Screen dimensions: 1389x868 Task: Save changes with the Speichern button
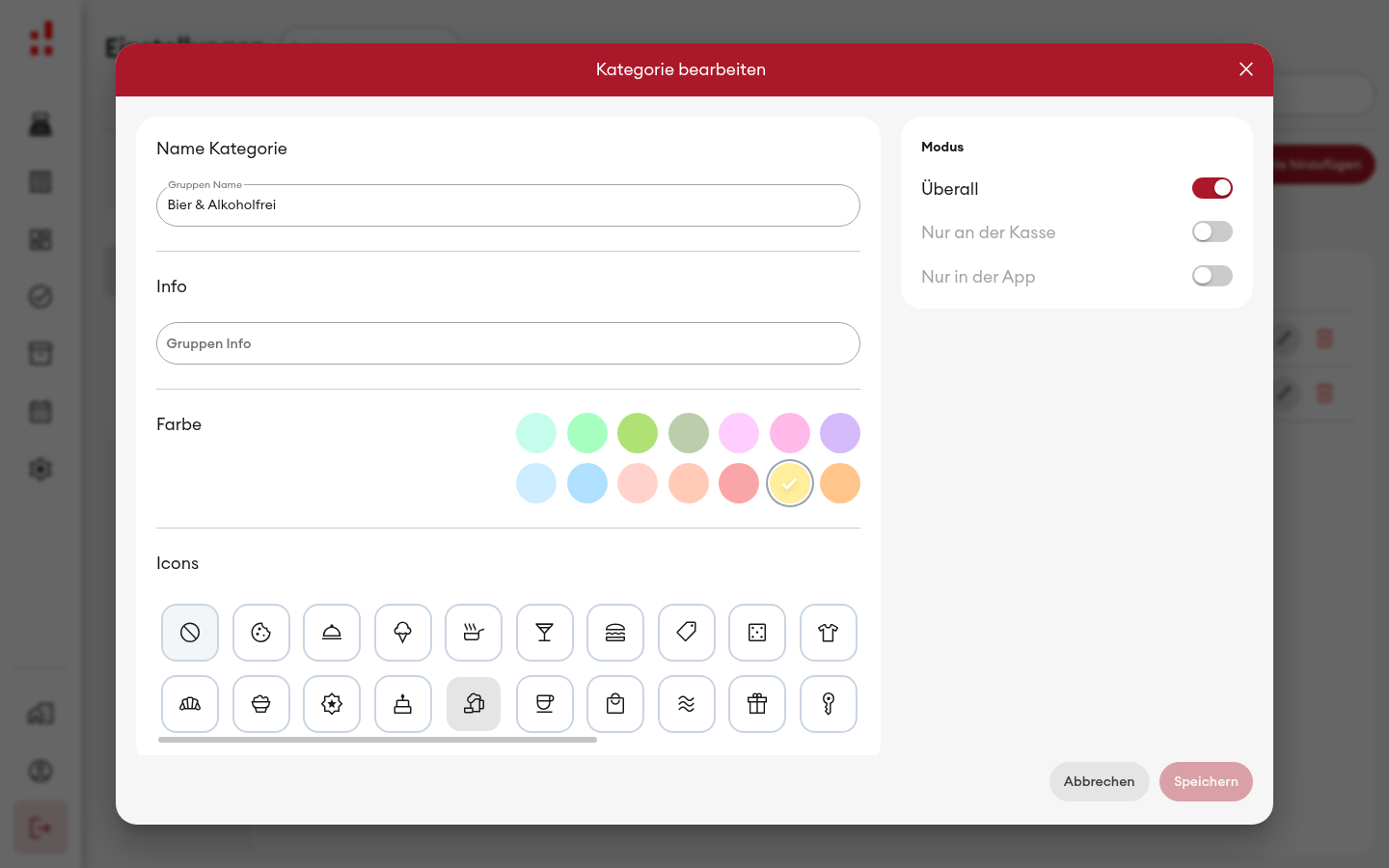point(1206,781)
